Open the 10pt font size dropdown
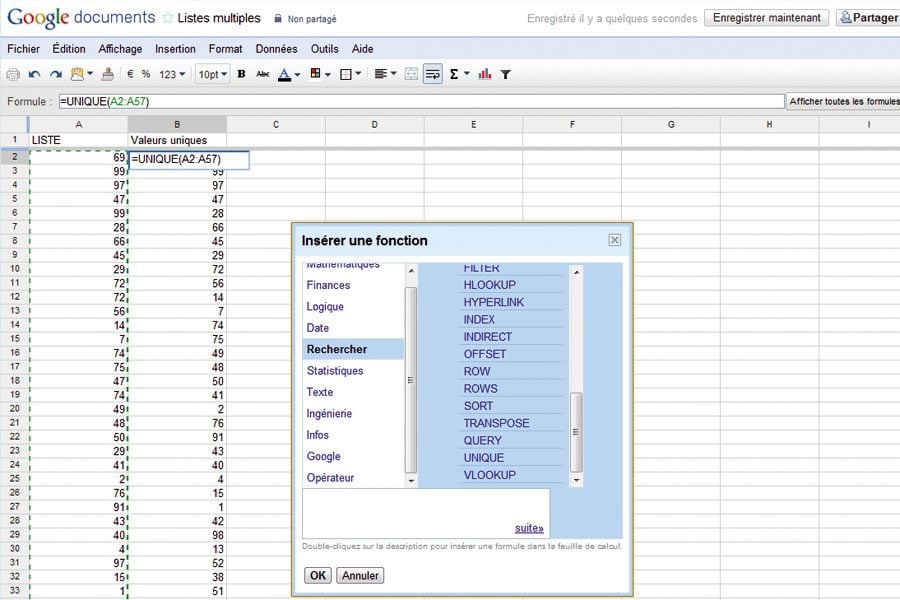 click(212, 74)
